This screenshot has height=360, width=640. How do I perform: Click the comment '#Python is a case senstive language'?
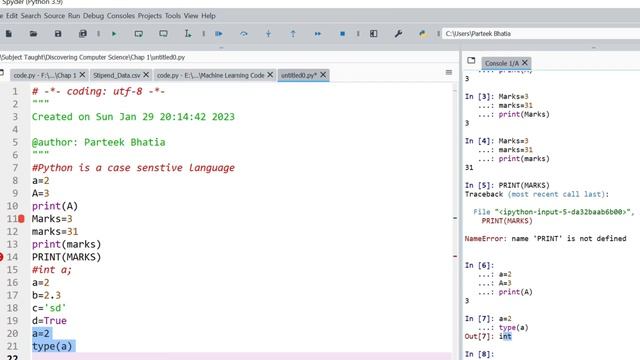(133, 168)
